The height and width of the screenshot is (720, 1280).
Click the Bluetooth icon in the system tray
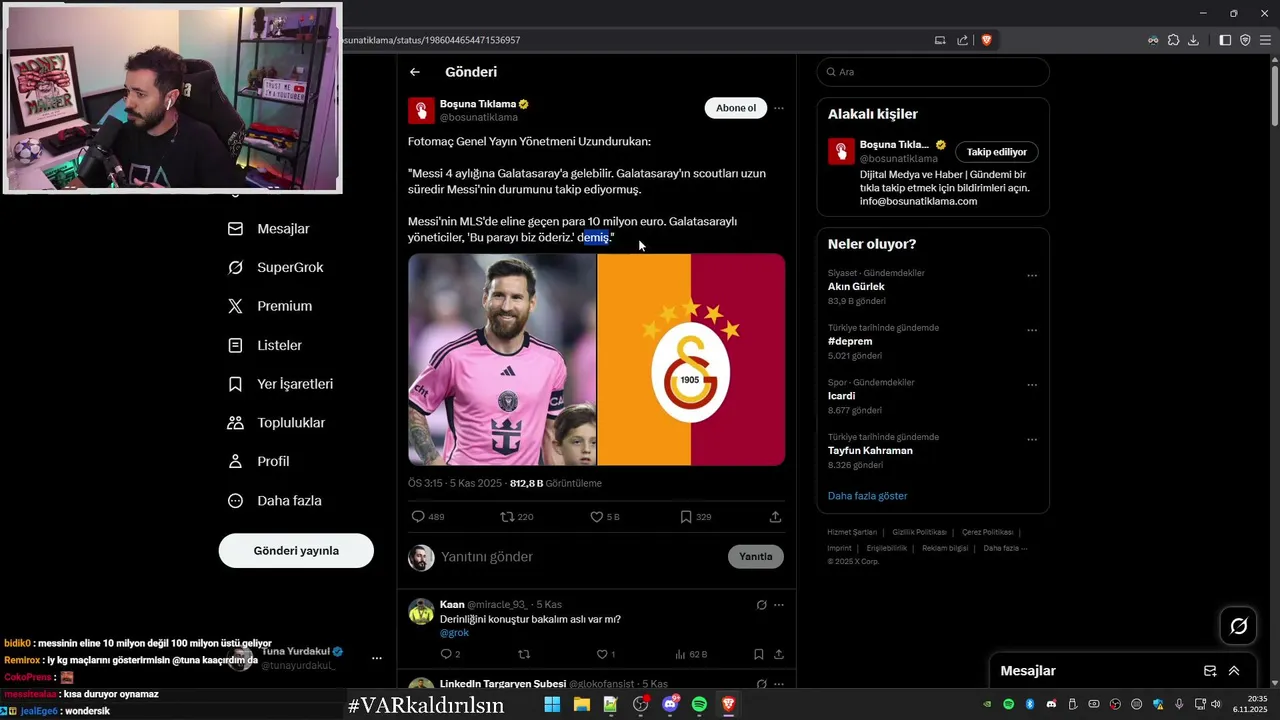click(1029, 705)
